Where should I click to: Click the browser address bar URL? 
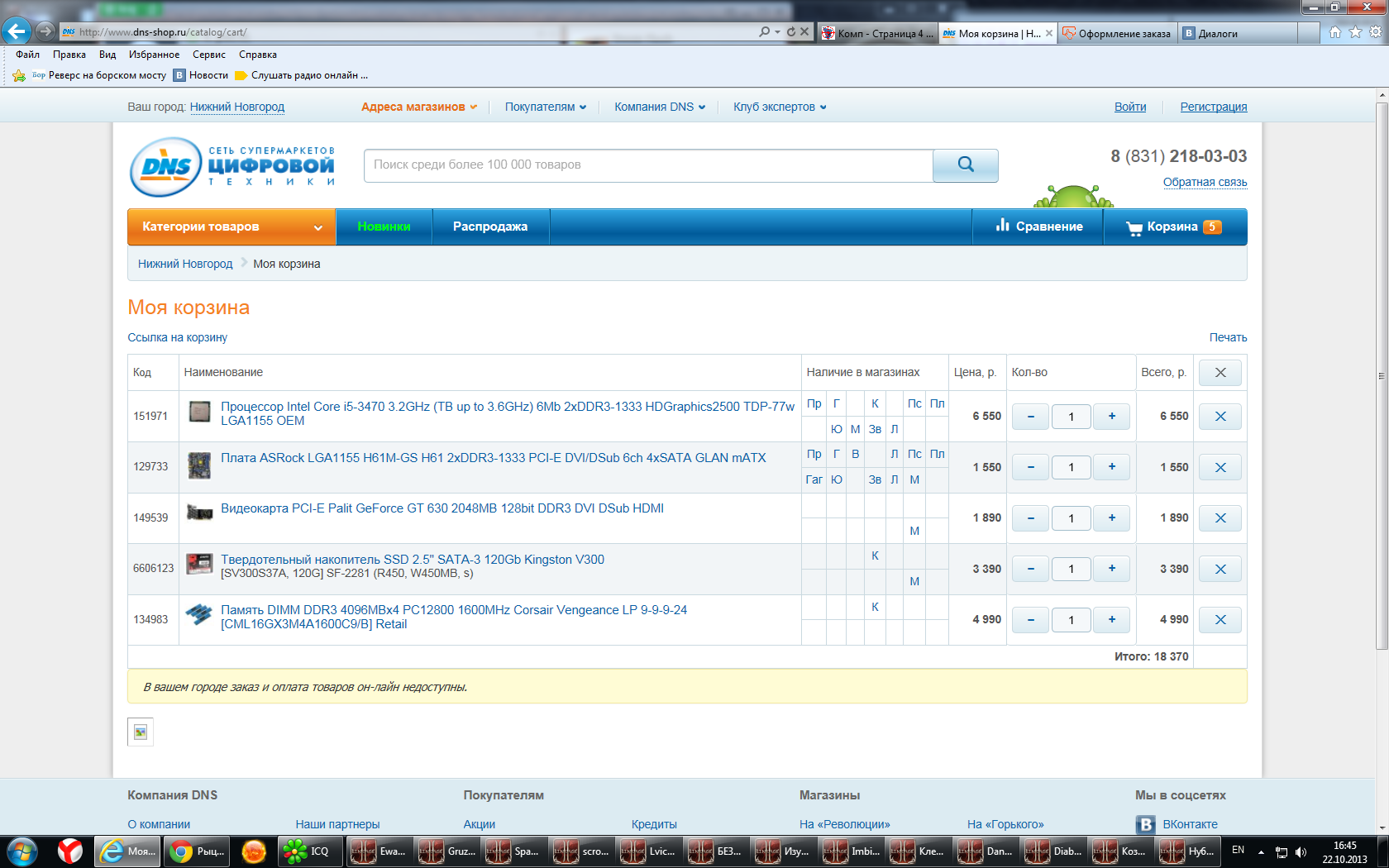(163, 33)
